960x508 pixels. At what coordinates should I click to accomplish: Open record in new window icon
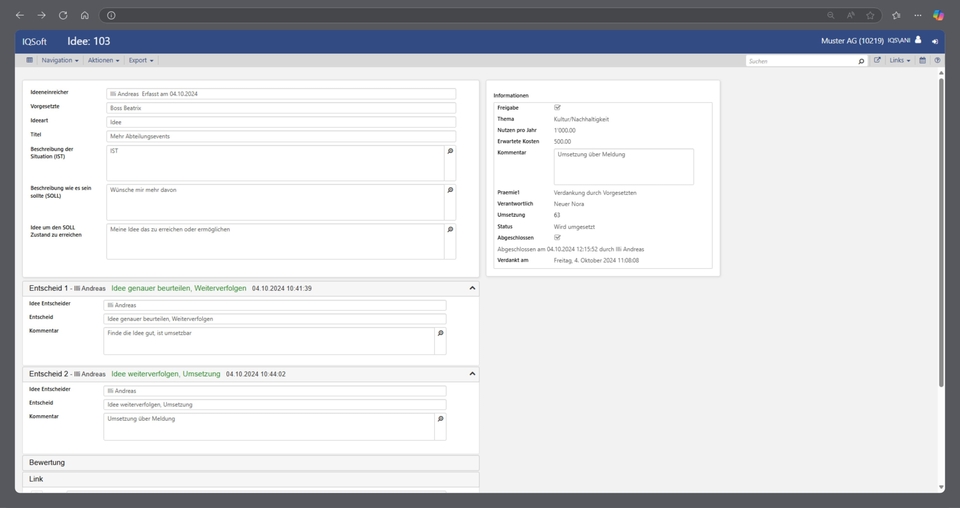point(877,61)
